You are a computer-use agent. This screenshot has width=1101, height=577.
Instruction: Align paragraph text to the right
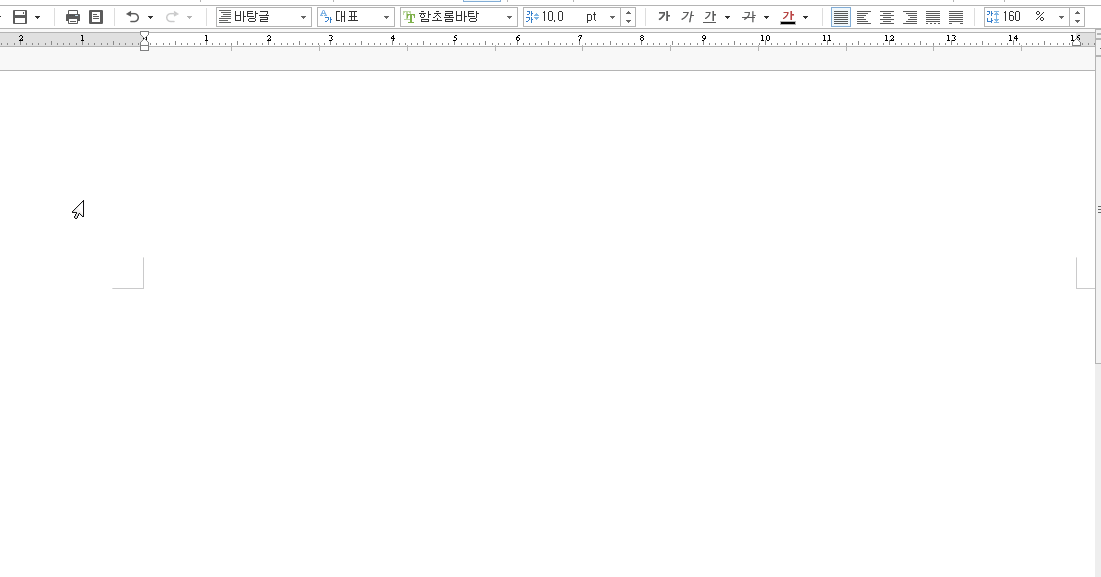click(x=910, y=17)
